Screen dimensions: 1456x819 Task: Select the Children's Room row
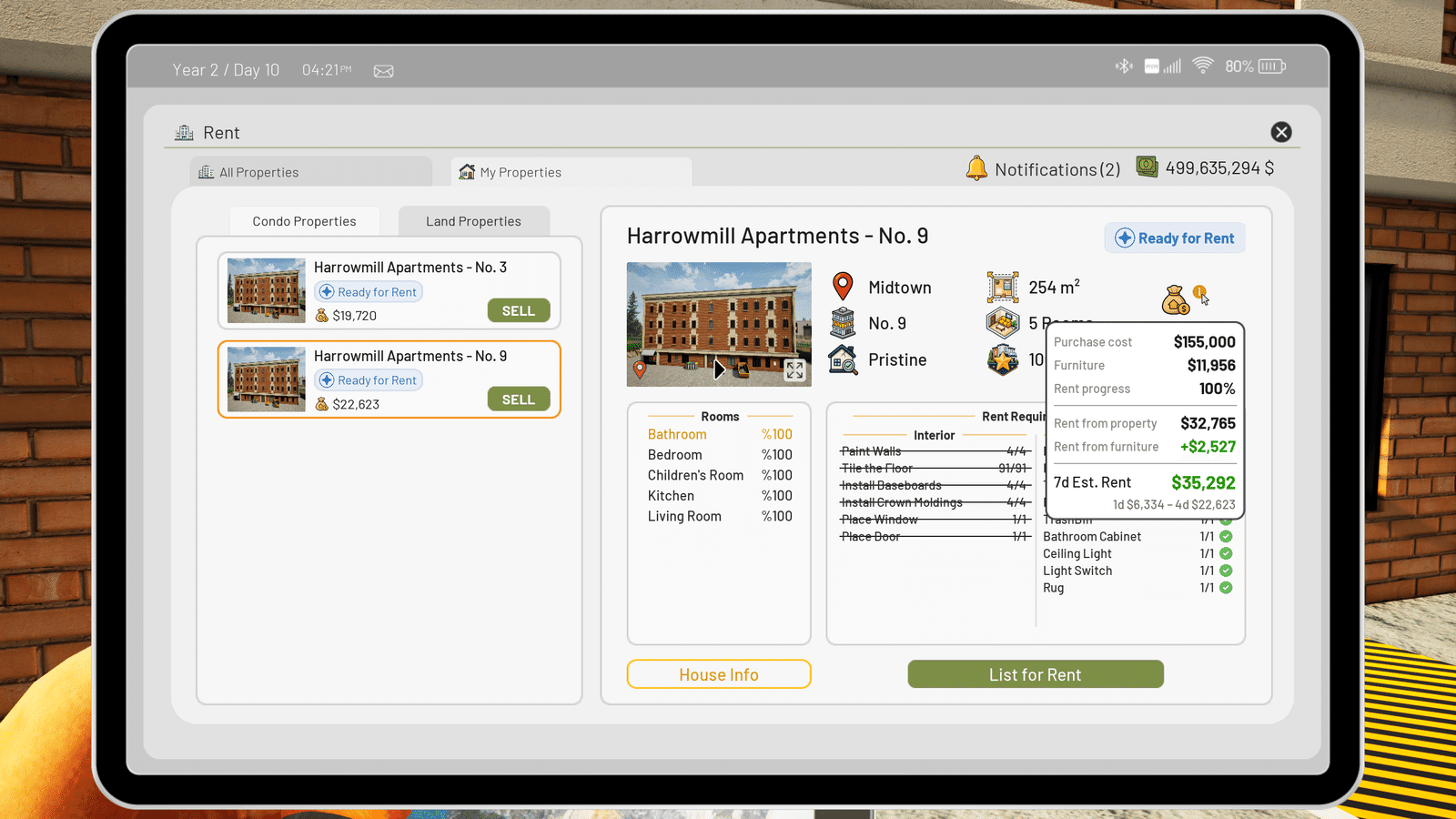[x=720, y=475]
